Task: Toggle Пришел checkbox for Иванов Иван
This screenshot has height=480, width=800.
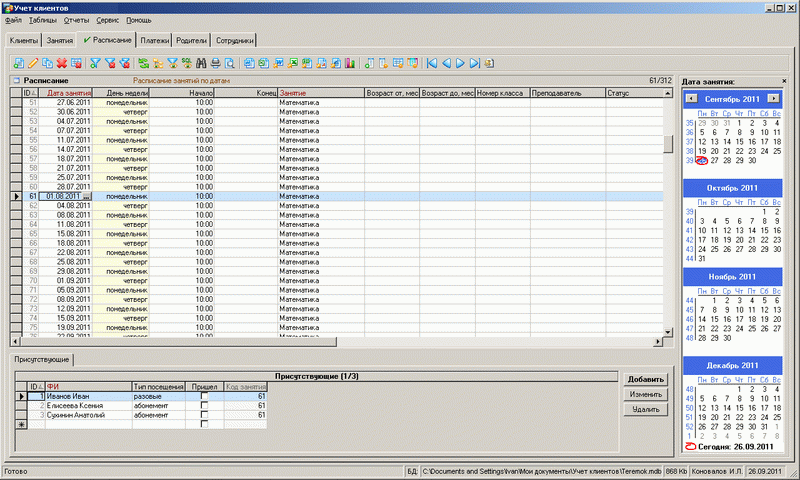Action: tap(204, 397)
